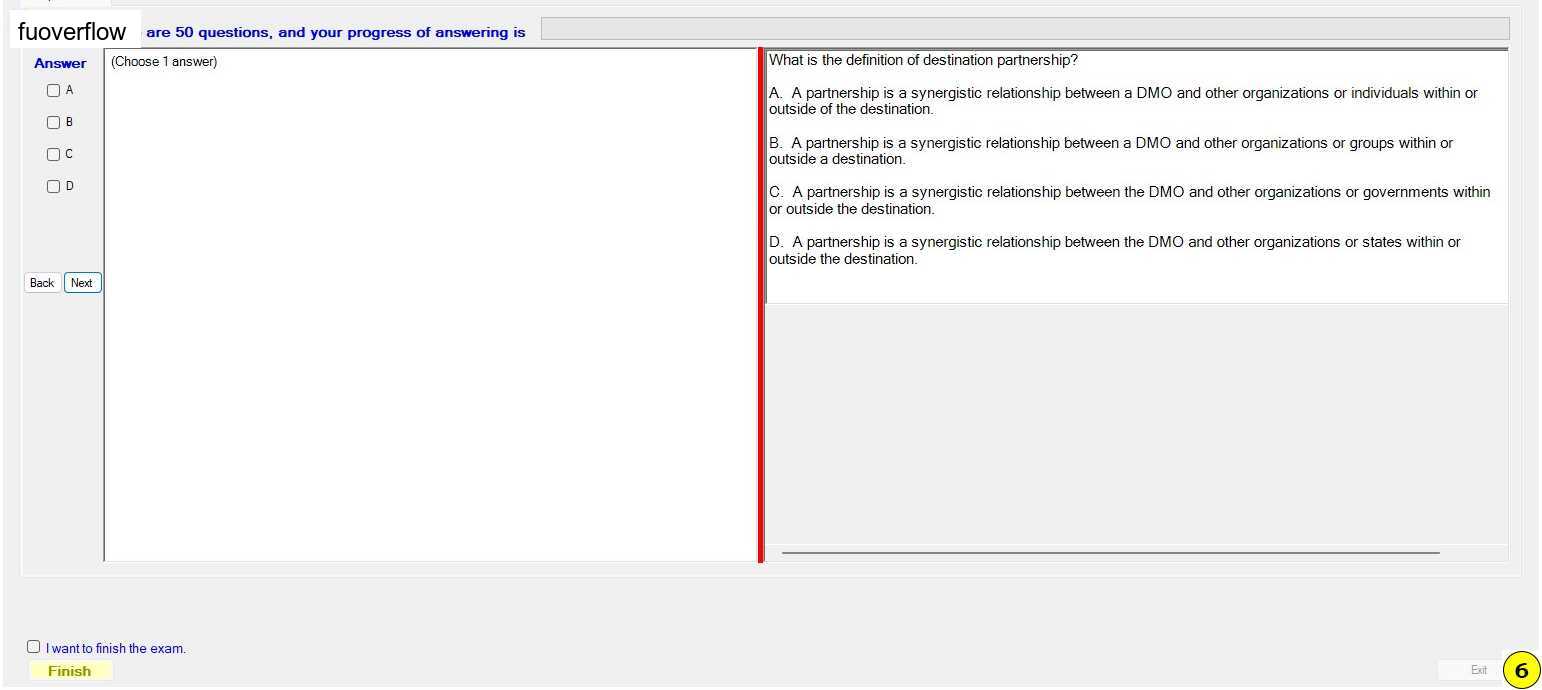This screenshot has height=690, width=1542.
Task: Click the blue 'Answer' heading label
Action: point(60,63)
